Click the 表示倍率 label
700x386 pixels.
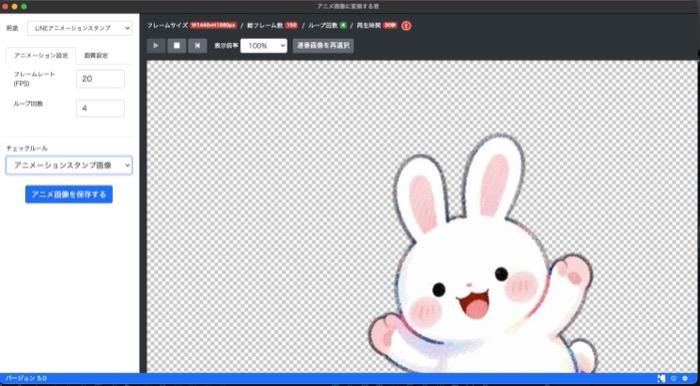coord(226,46)
